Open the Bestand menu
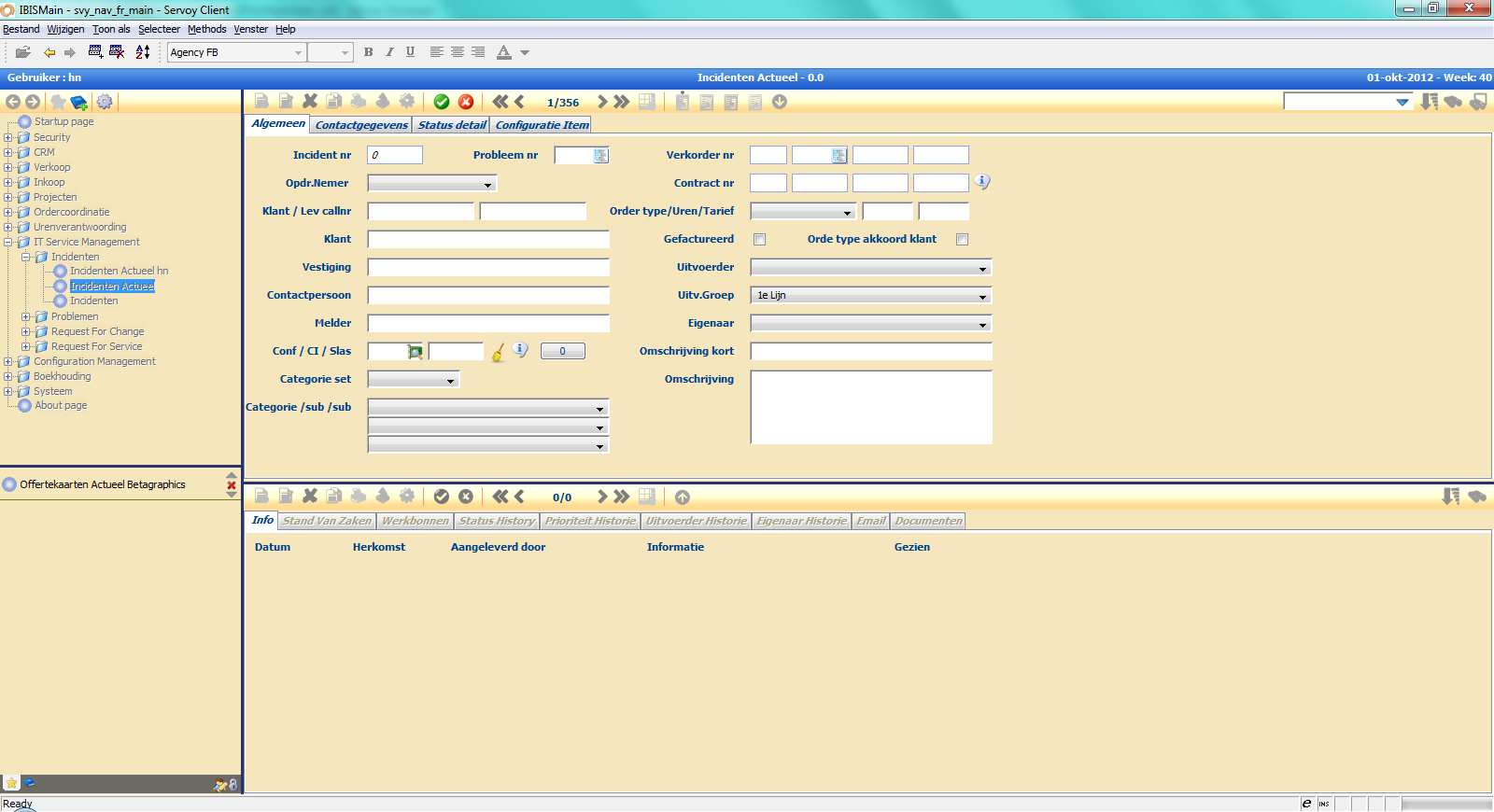The image size is (1494, 812). pyautogui.click(x=21, y=29)
